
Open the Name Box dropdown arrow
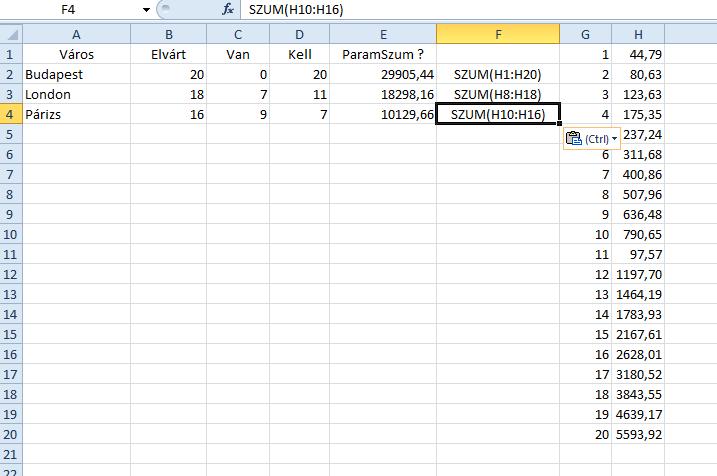146,10
